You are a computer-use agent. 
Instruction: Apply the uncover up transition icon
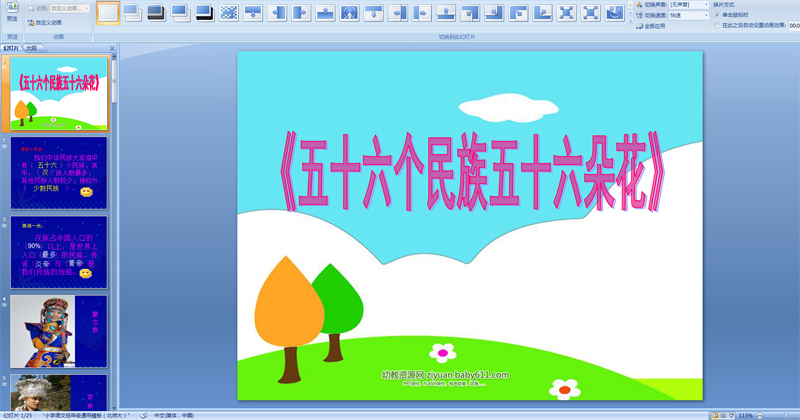tap(446, 12)
